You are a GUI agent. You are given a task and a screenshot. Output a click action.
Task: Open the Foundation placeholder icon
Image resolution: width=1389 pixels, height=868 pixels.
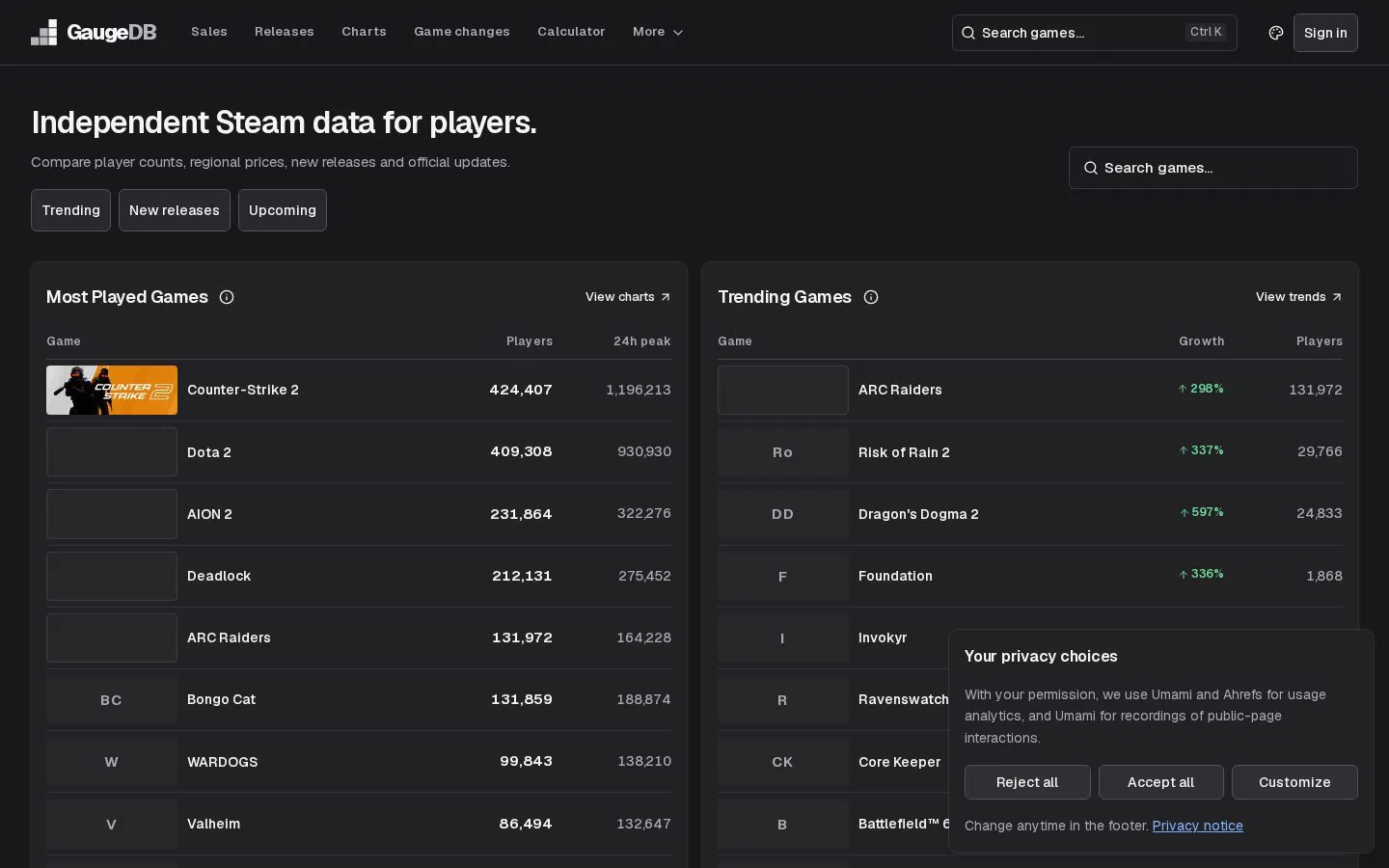783,576
